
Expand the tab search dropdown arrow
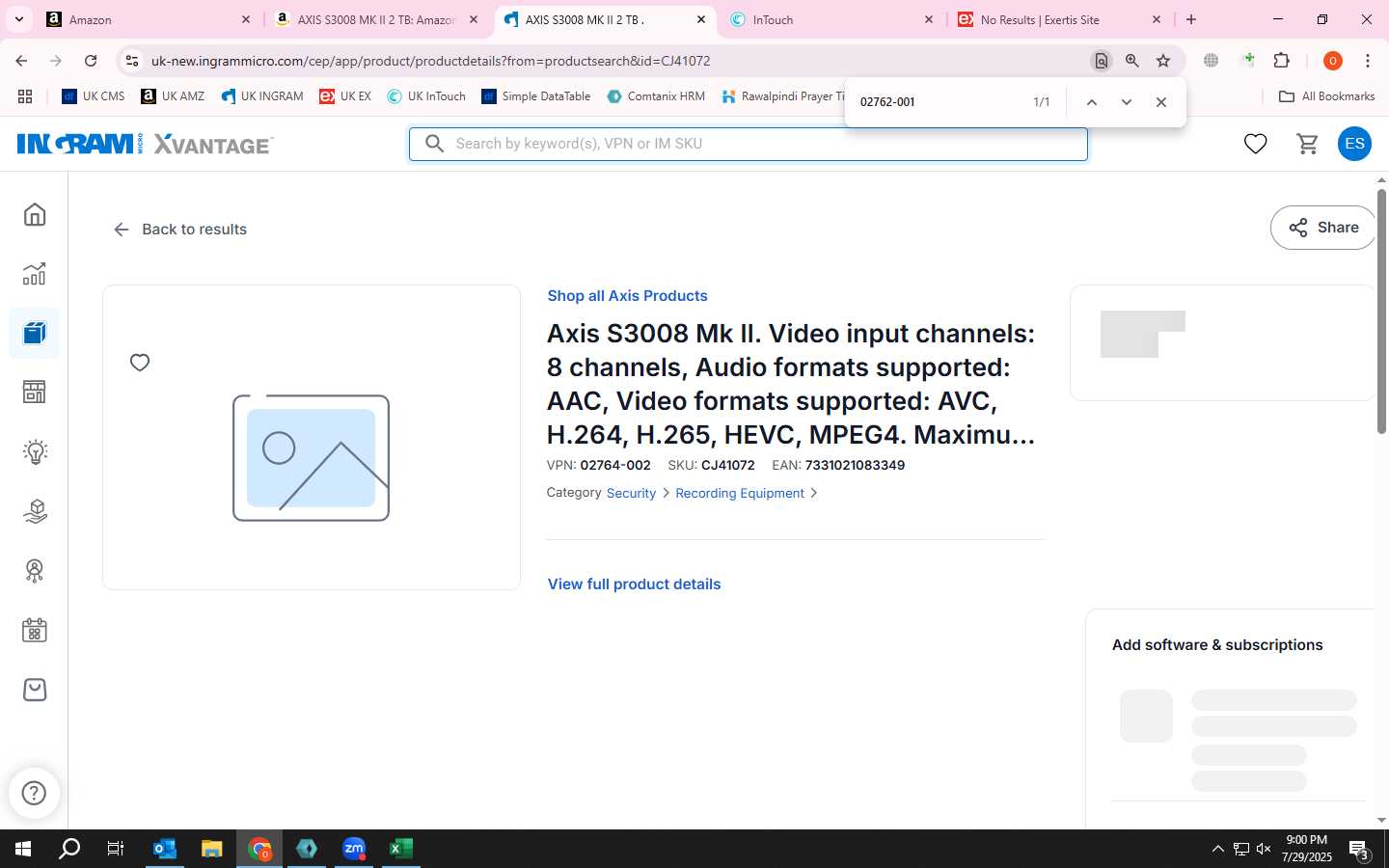tap(19, 19)
